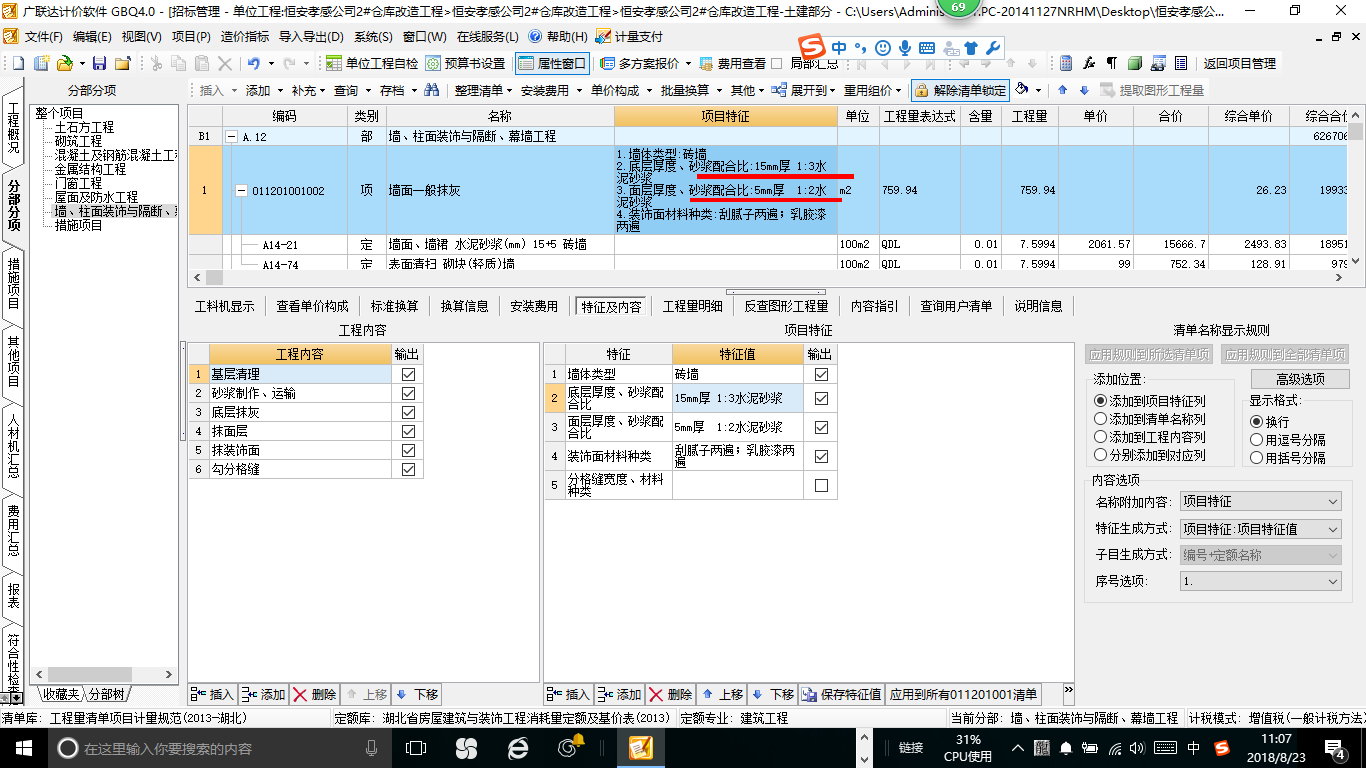Click the Sogou wrench tools icon
The height and width of the screenshot is (768, 1366).
[x=993, y=48]
